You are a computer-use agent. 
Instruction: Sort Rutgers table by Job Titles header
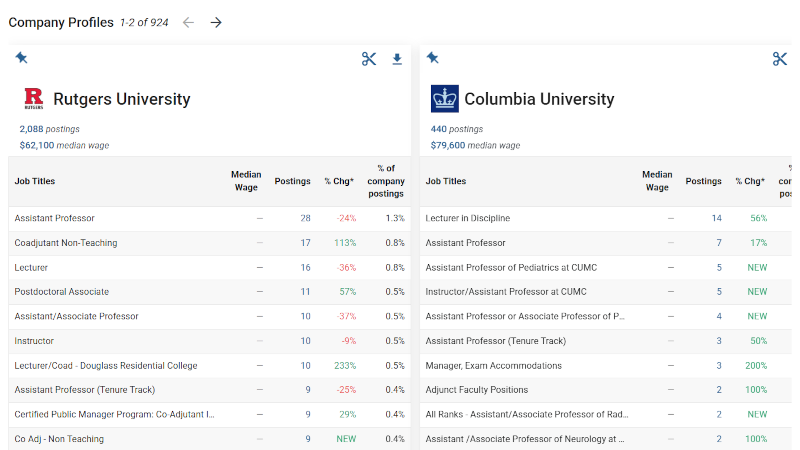35,181
